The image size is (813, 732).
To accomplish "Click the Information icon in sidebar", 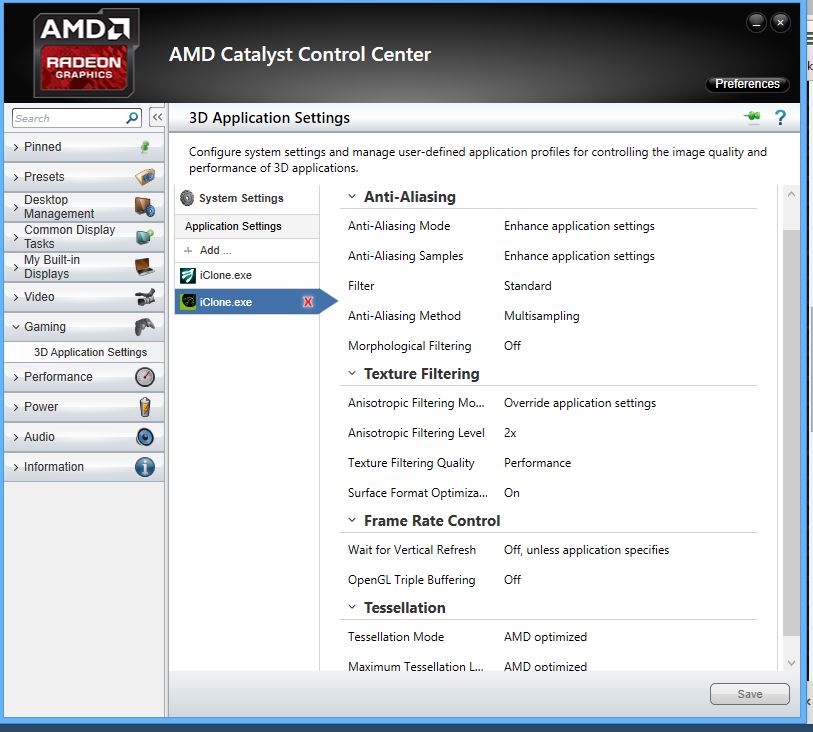I will [x=145, y=467].
